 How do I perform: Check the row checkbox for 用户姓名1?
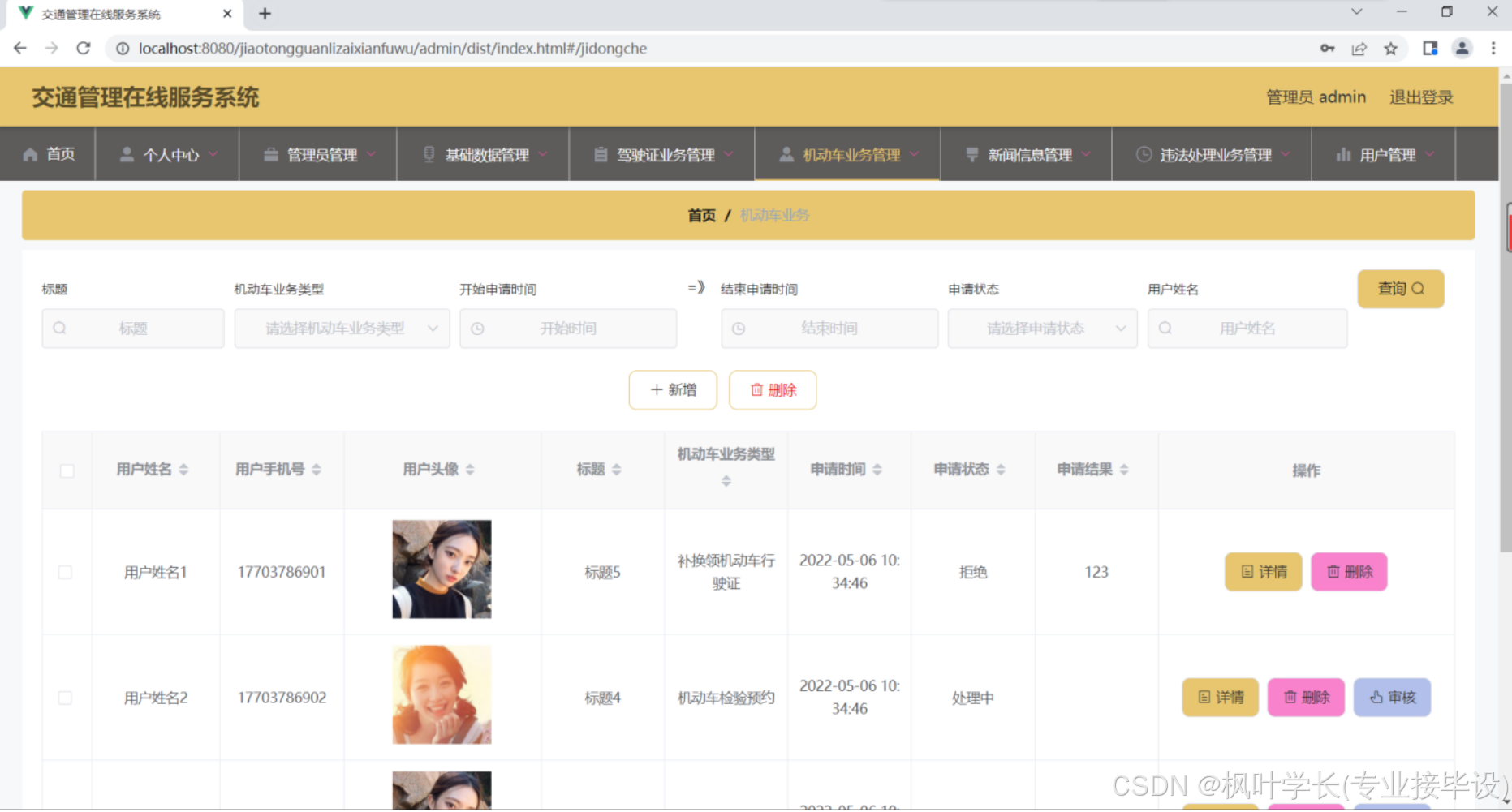65,573
